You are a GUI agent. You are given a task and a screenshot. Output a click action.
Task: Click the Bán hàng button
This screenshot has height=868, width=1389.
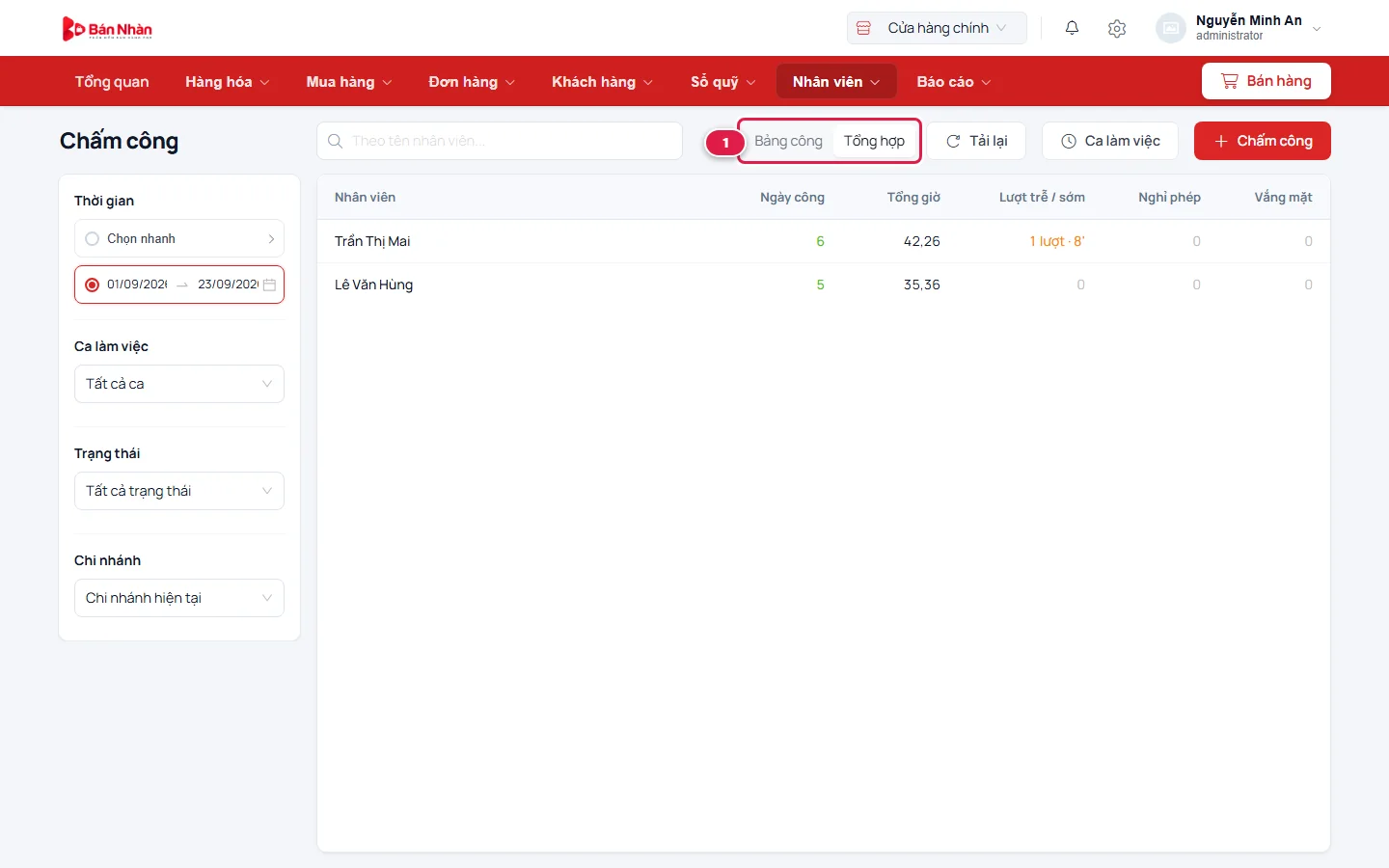coord(1266,81)
